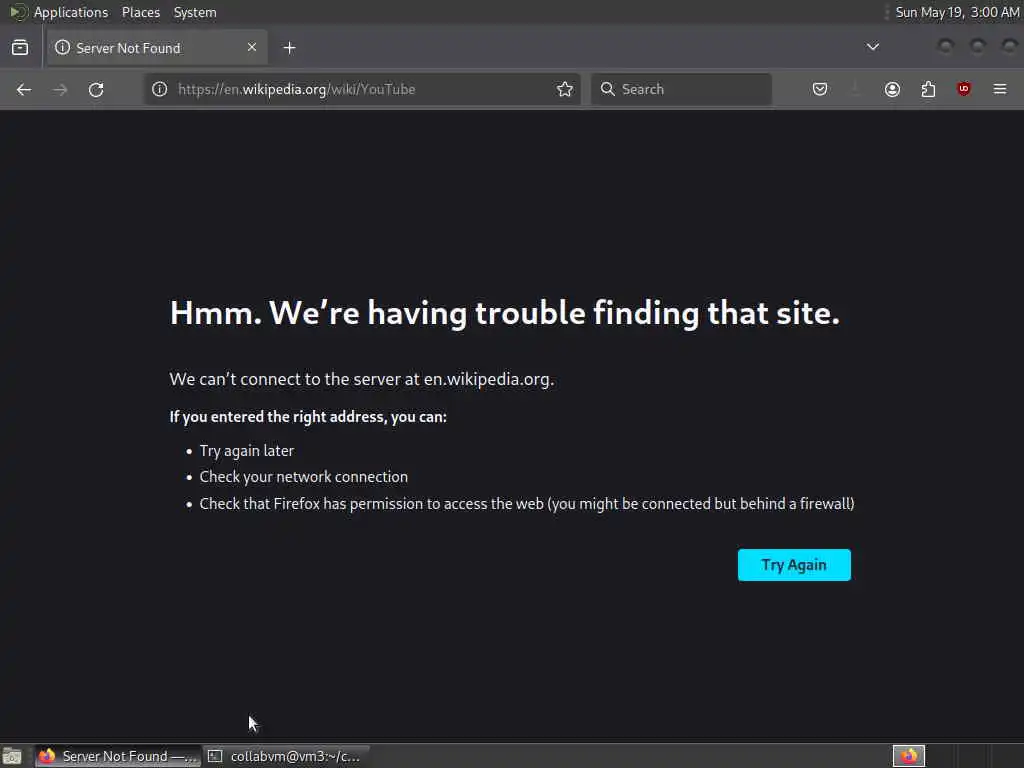Click the Try Again button

coord(794,565)
